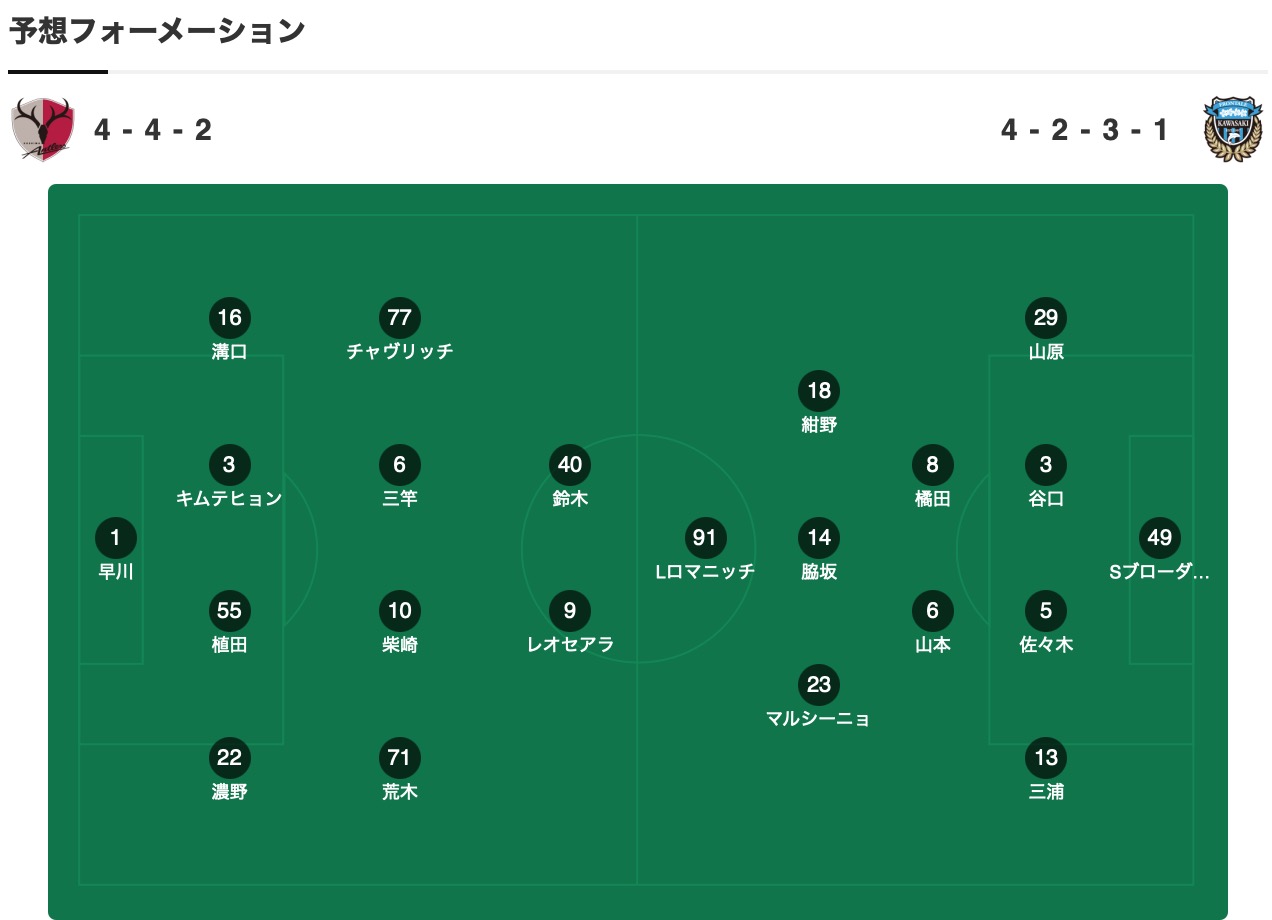
Task: Select player number 9 レオセアラ badge
Action: point(569,611)
